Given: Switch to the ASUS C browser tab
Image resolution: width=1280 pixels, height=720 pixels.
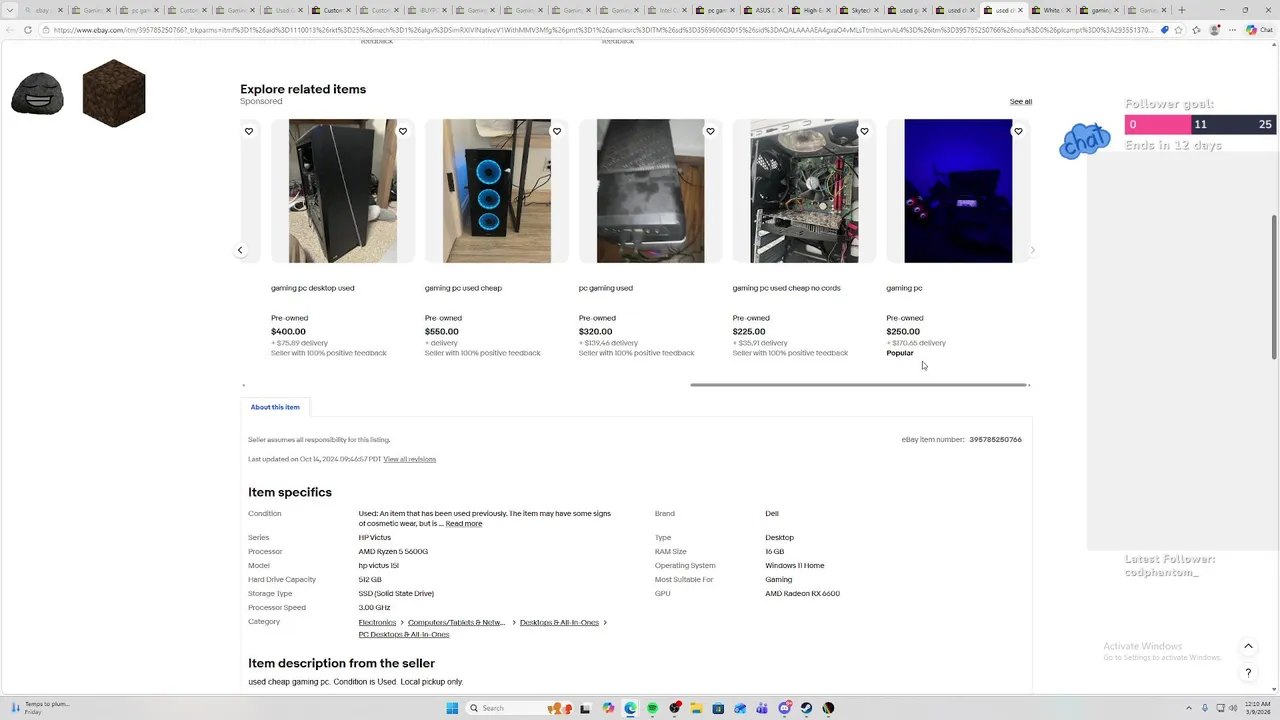Looking at the screenshot, I should [x=763, y=10].
